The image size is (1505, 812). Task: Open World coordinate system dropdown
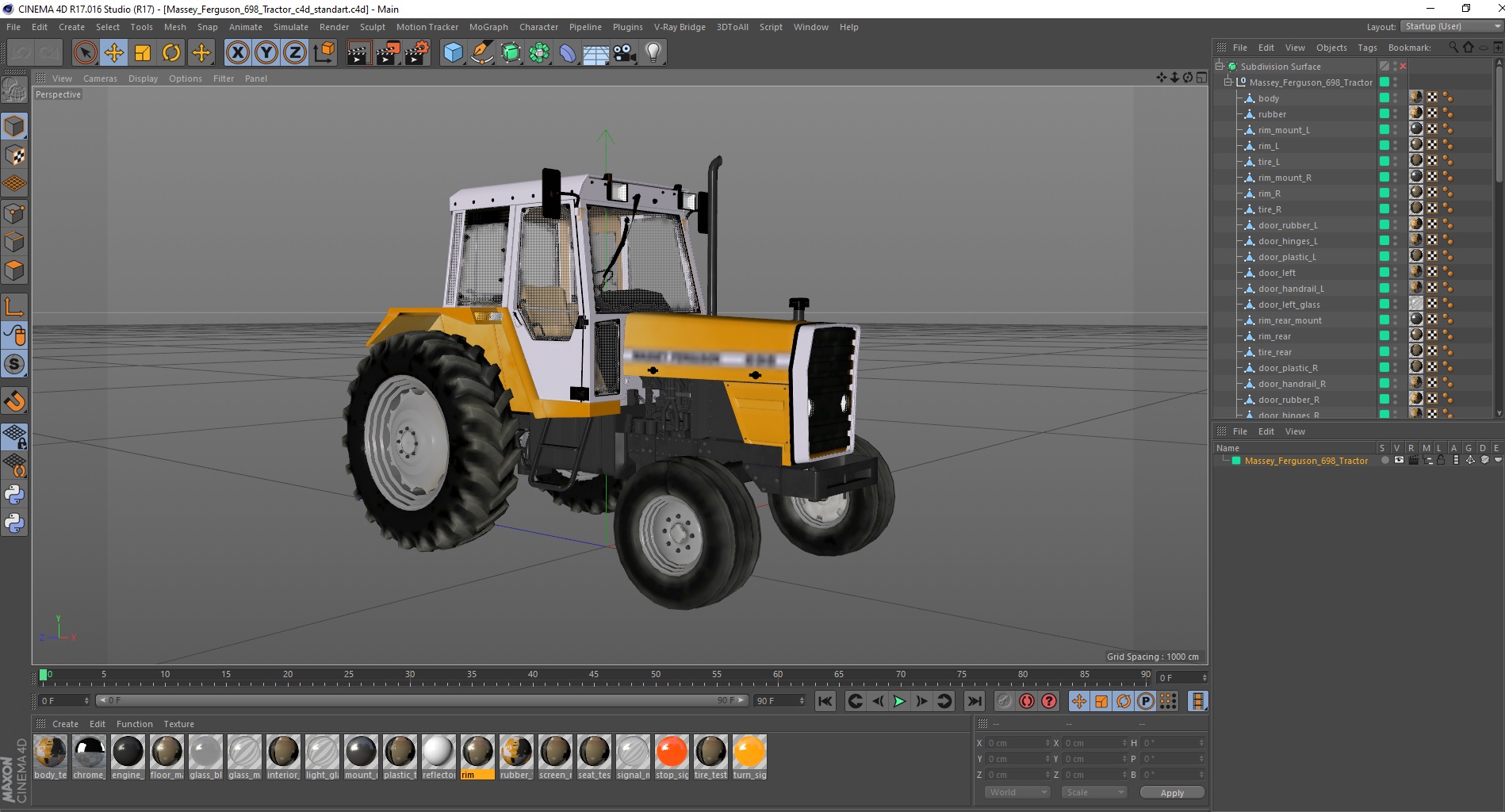pos(1017,792)
